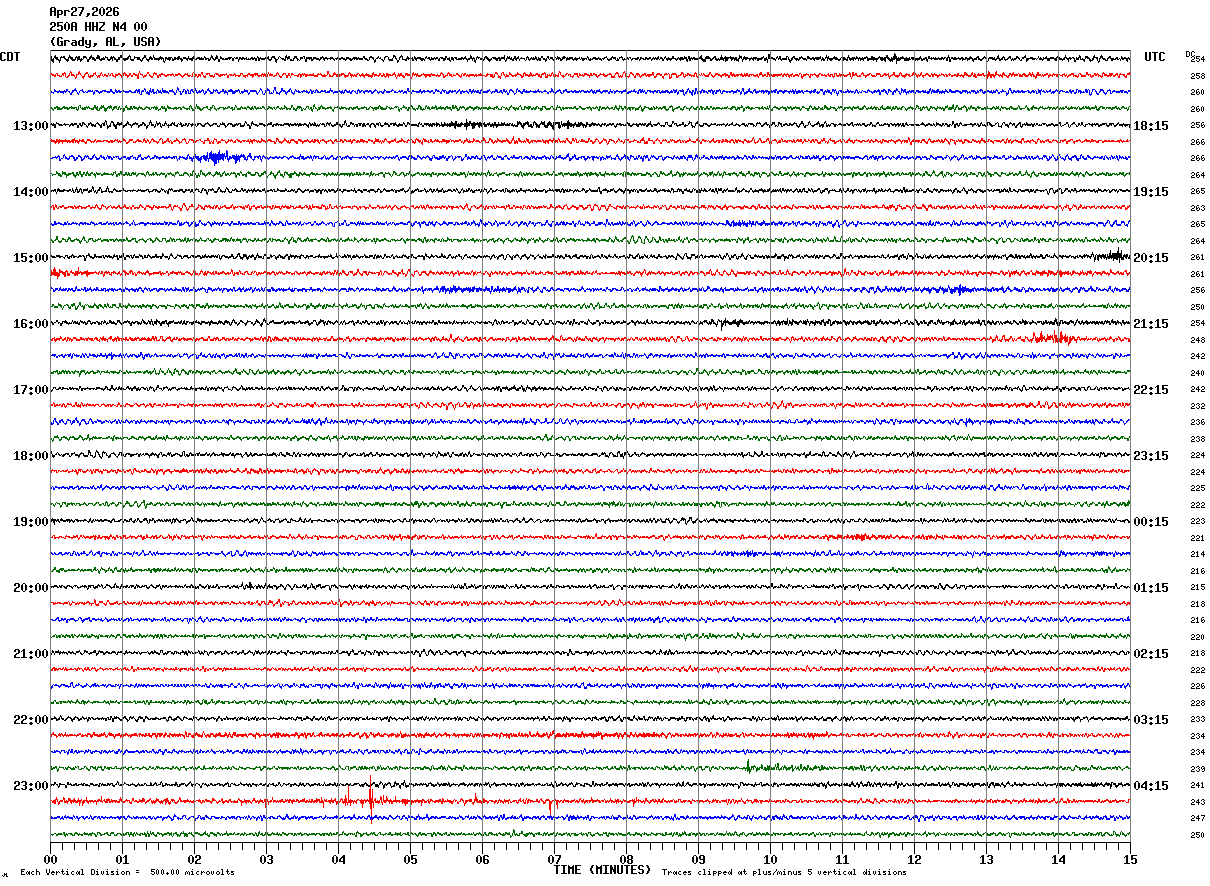1210x886 pixels.
Task: Click the tall red spike on the 23:15 trace
Action: 371,799
